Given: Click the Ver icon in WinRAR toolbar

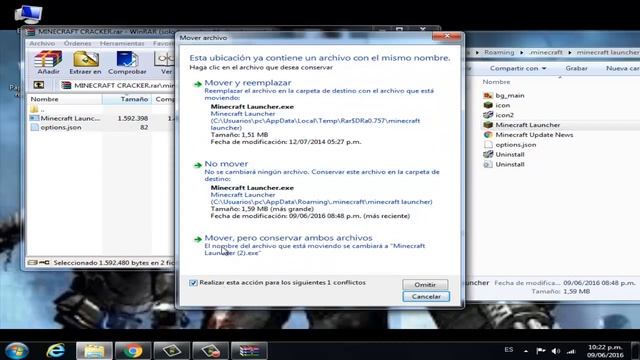Looking at the screenshot, I should click(x=165, y=62).
